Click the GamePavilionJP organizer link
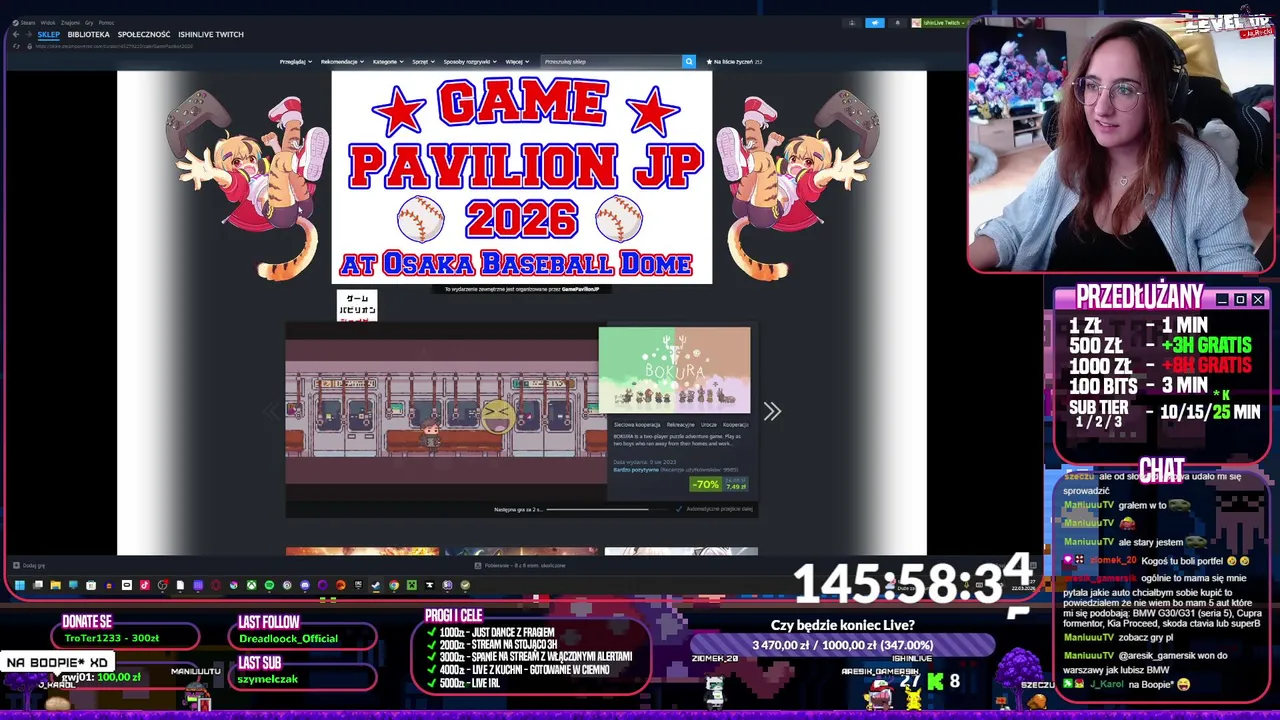Image resolution: width=1280 pixels, height=720 pixels. click(580, 289)
